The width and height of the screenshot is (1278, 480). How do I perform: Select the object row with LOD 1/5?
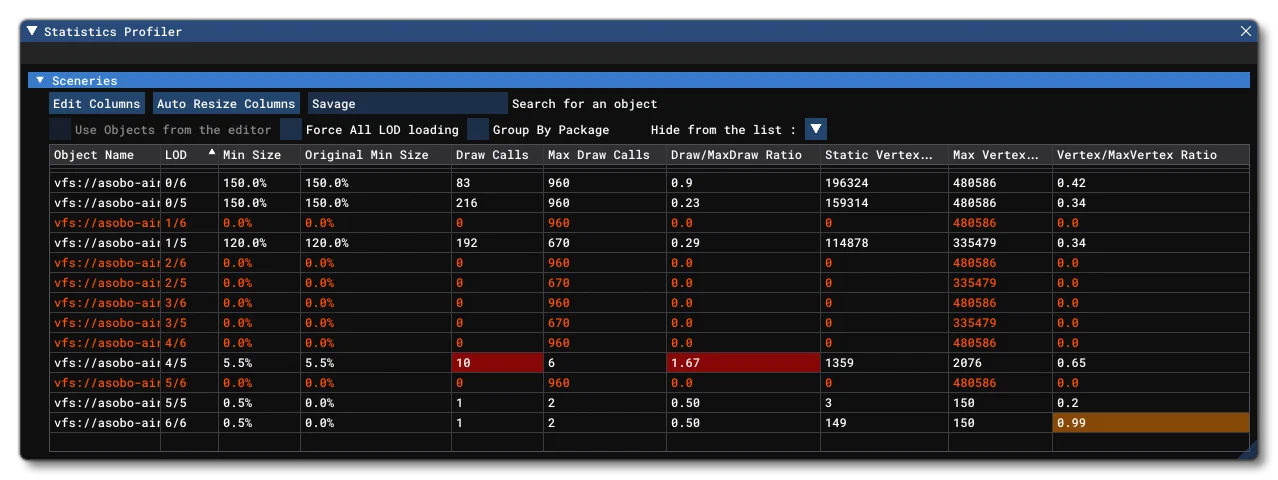click(x=650, y=243)
